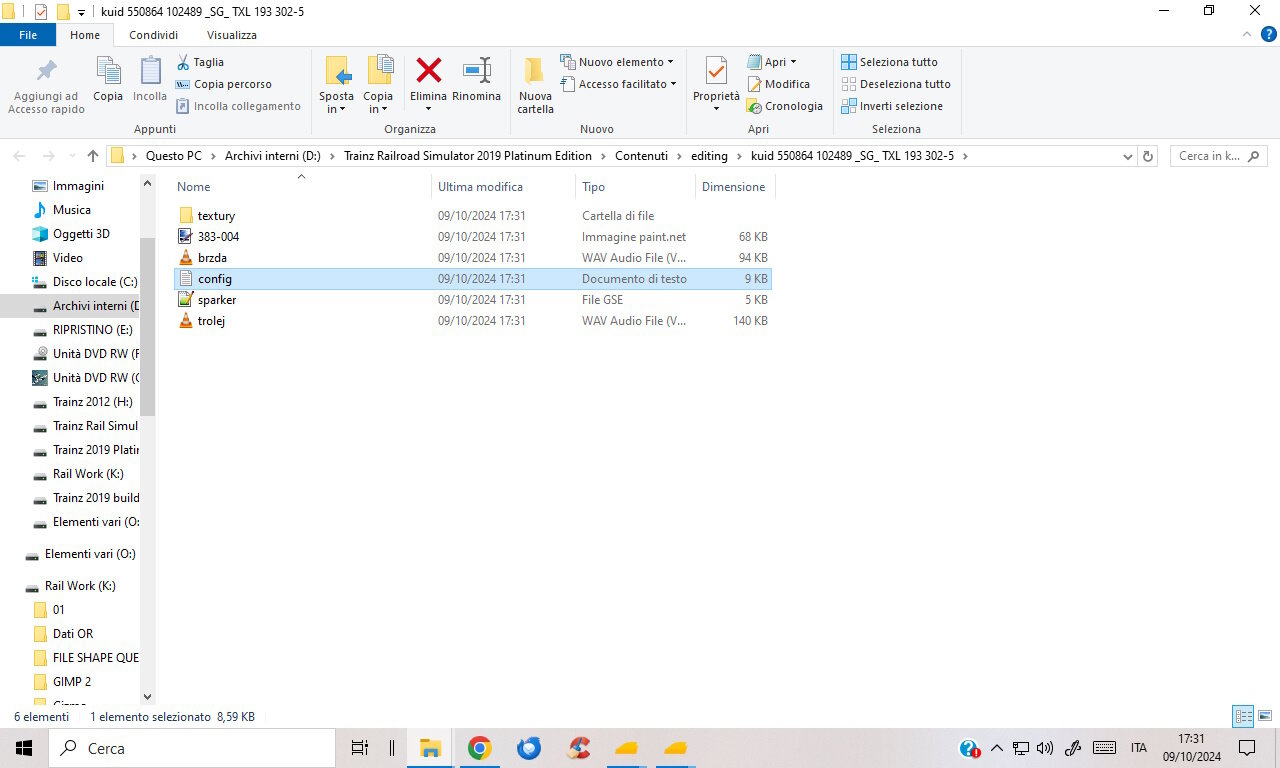
Task: Click Inverti selezione button
Action: point(892,106)
